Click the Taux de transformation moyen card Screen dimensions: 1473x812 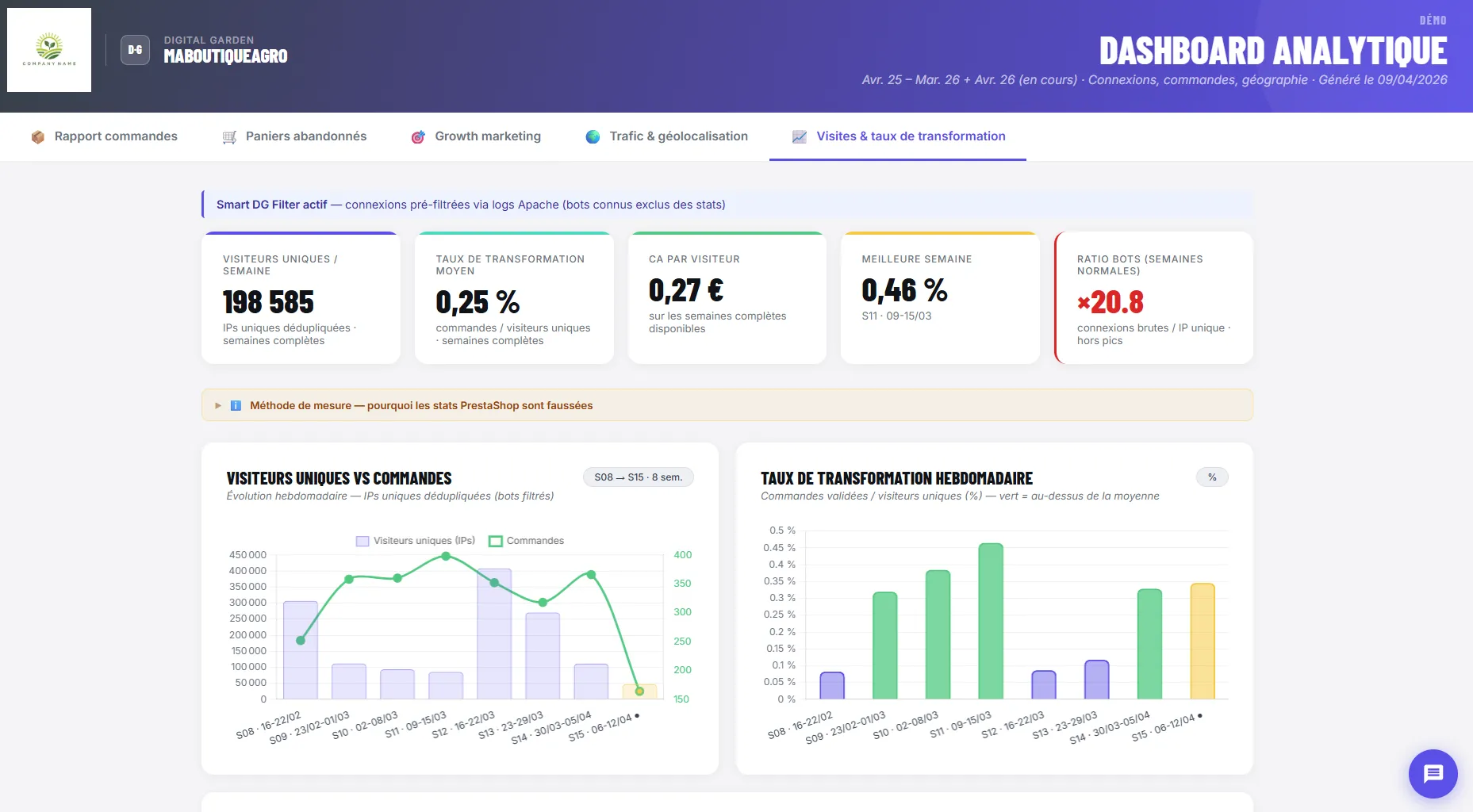(x=514, y=298)
